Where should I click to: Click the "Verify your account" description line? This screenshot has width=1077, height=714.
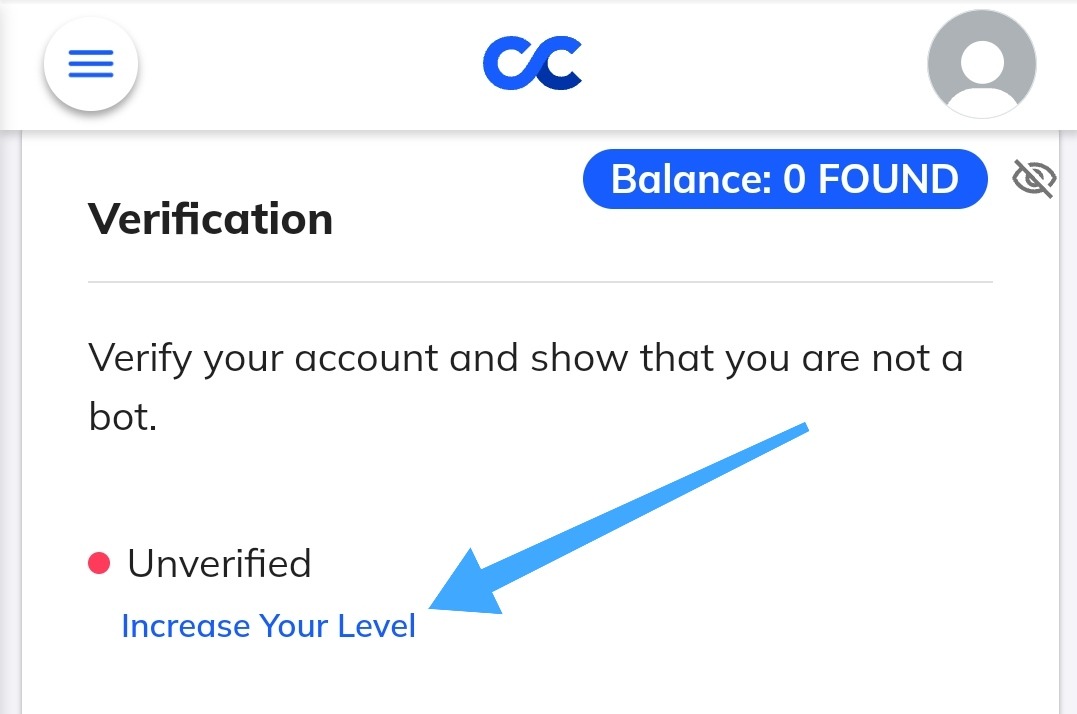point(525,357)
